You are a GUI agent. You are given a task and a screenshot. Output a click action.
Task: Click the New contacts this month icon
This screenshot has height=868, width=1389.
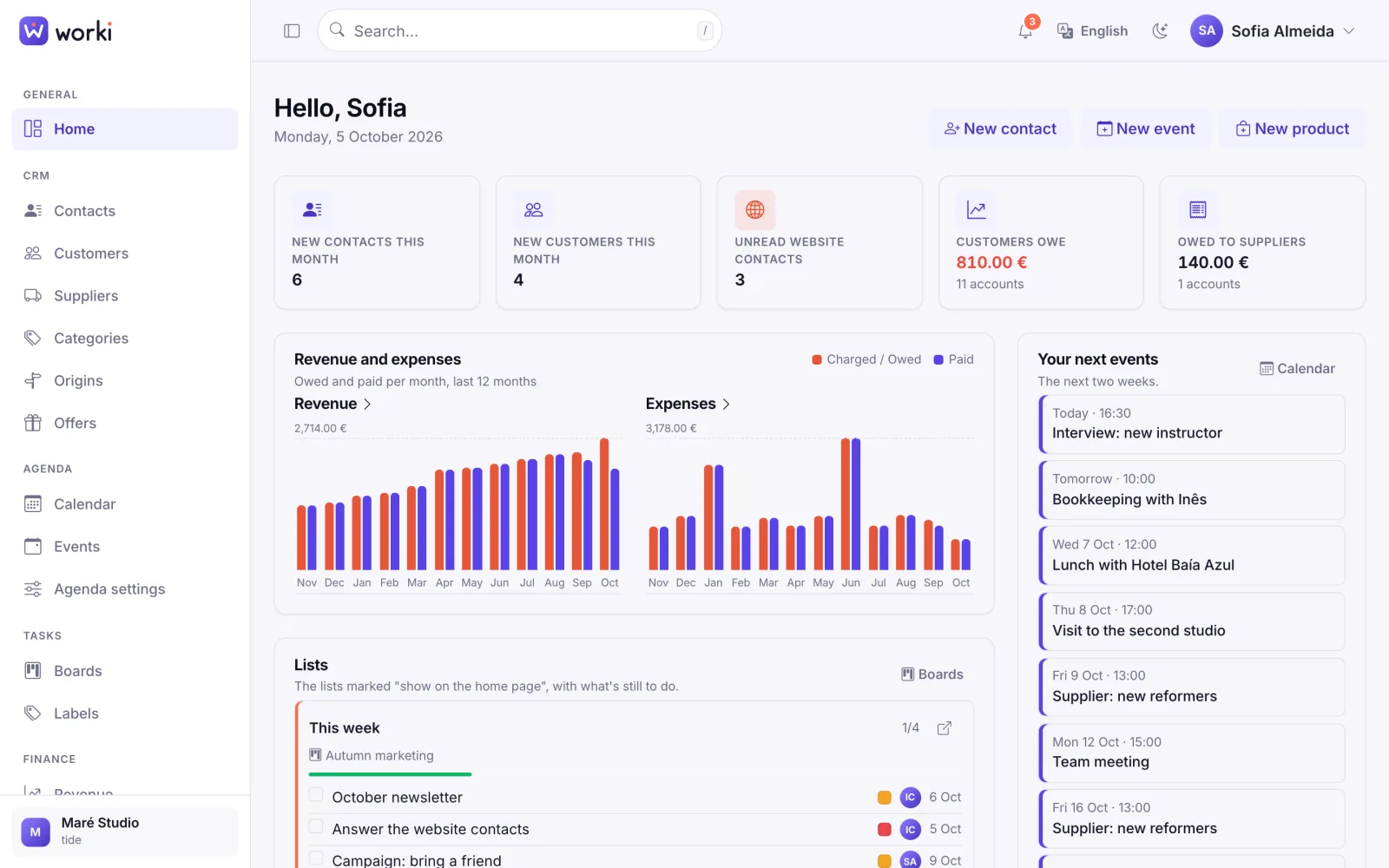pyautogui.click(x=313, y=209)
